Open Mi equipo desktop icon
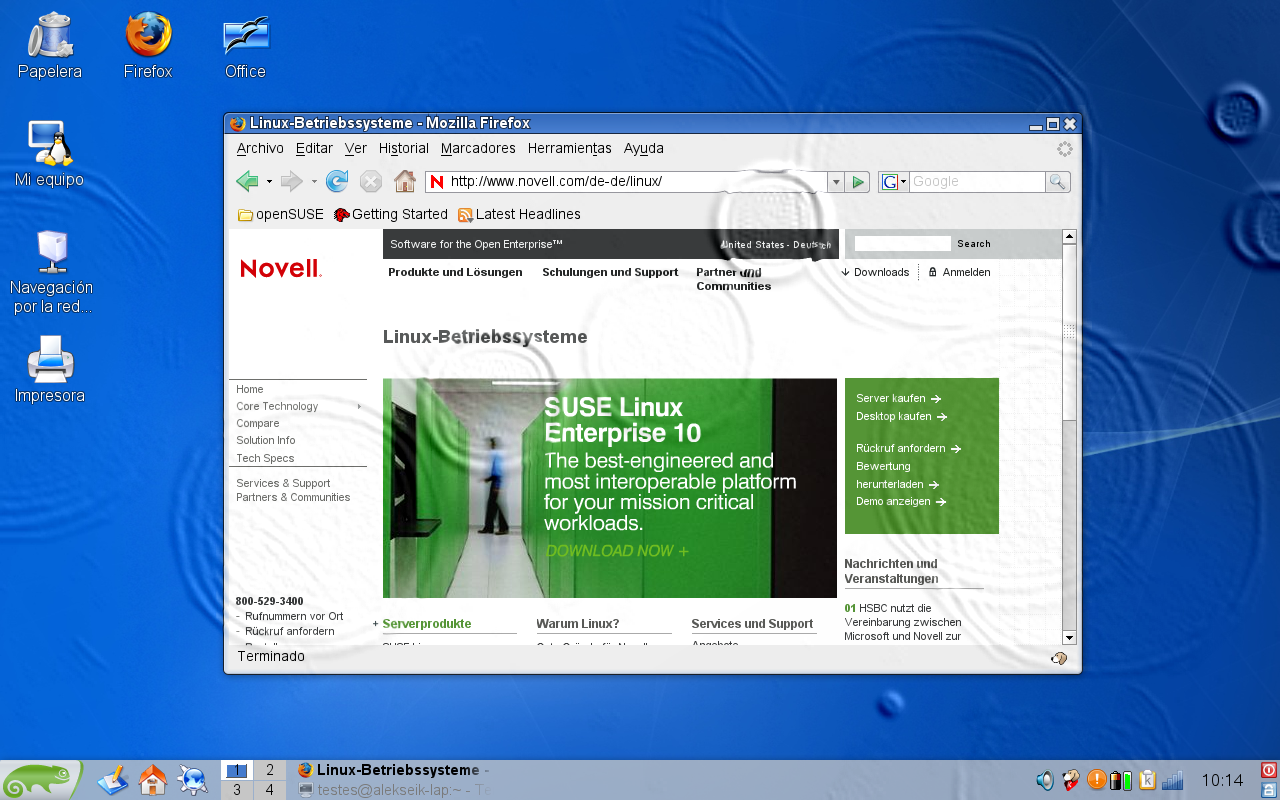 49,155
